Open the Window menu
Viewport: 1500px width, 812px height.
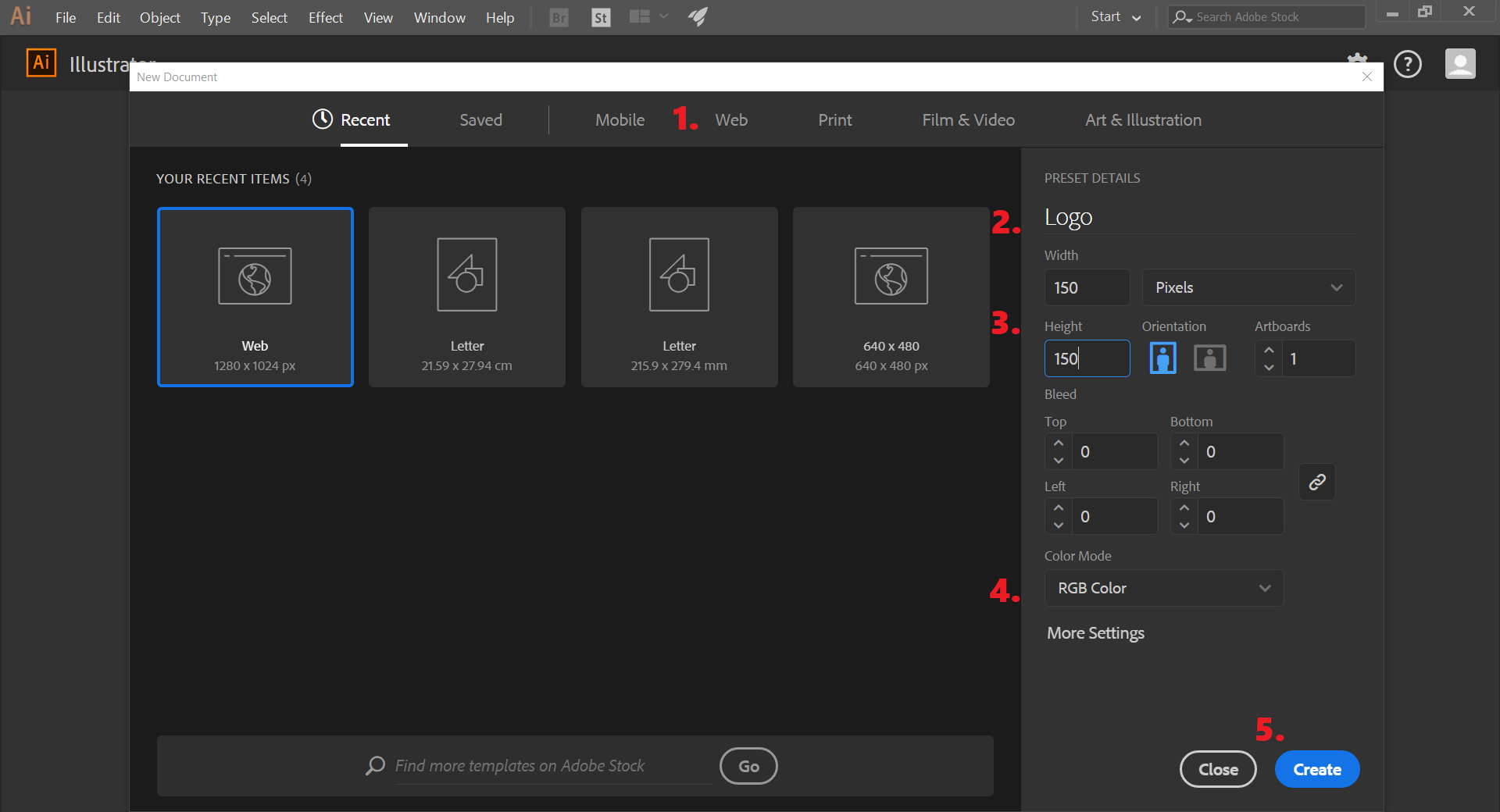pos(440,17)
